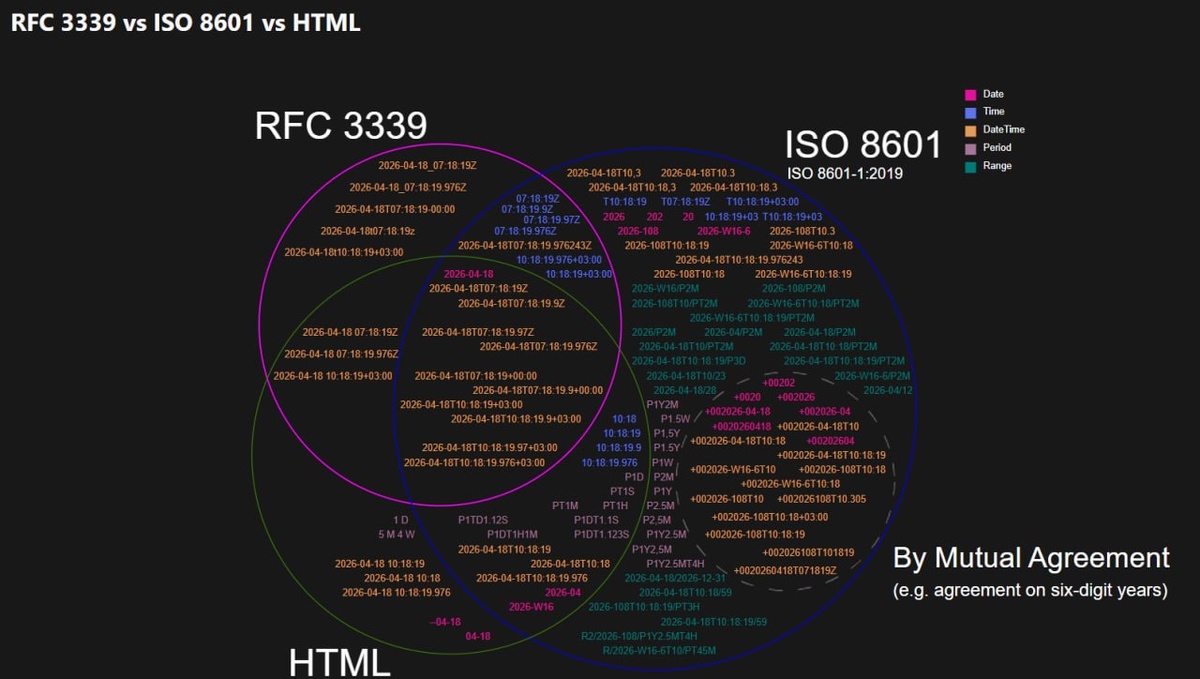Click the +0020260418T071819Z example
Image resolution: width=1200 pixels, height=679 pixels.
pos(785,570)
